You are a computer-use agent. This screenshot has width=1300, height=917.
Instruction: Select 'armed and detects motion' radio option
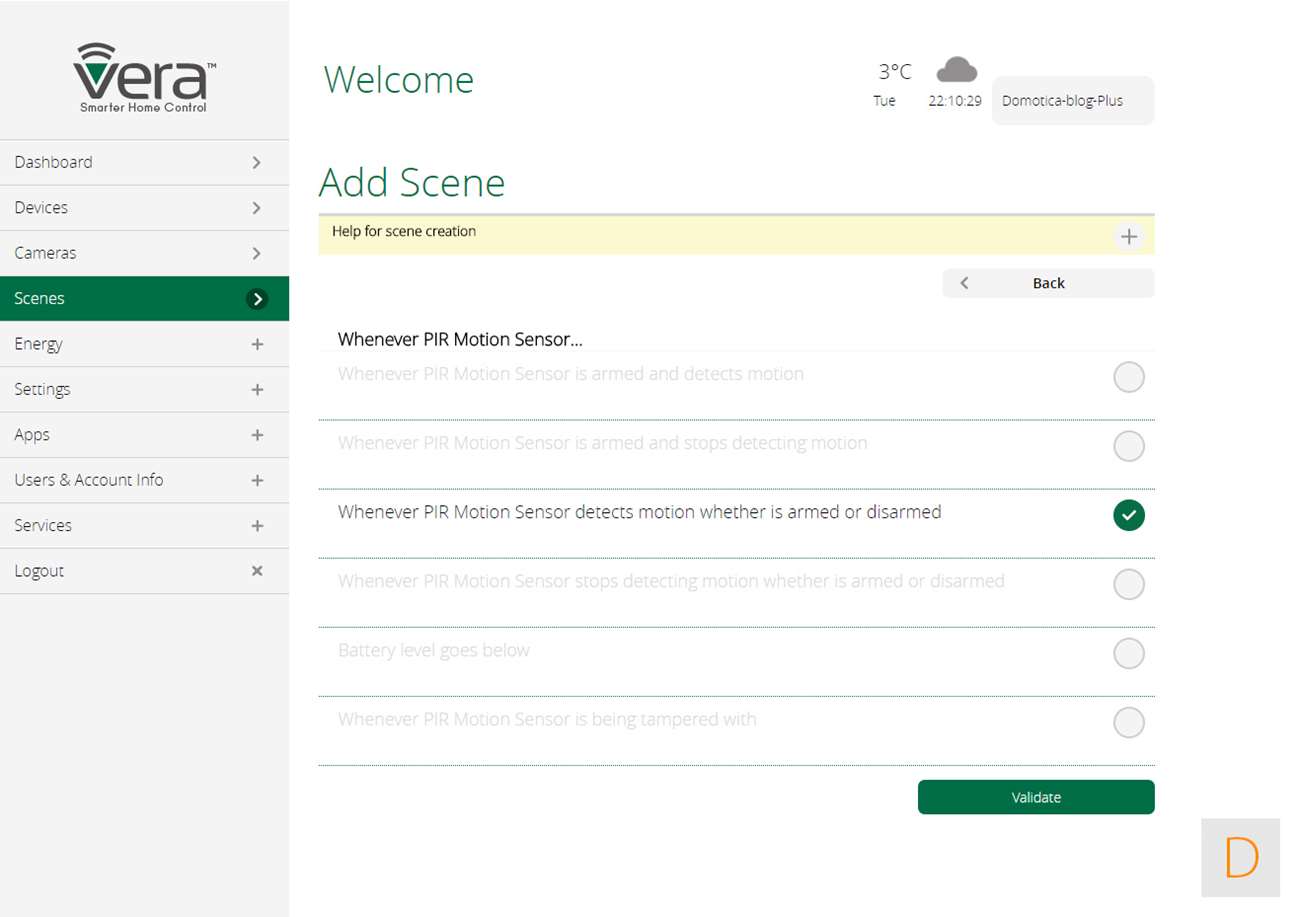click(1128, 377)
